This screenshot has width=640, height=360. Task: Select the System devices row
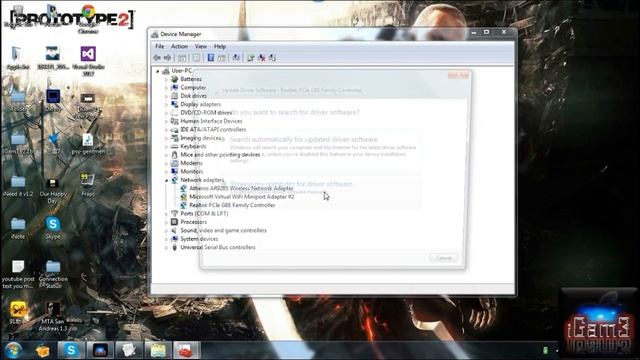[x=194, y=239]
